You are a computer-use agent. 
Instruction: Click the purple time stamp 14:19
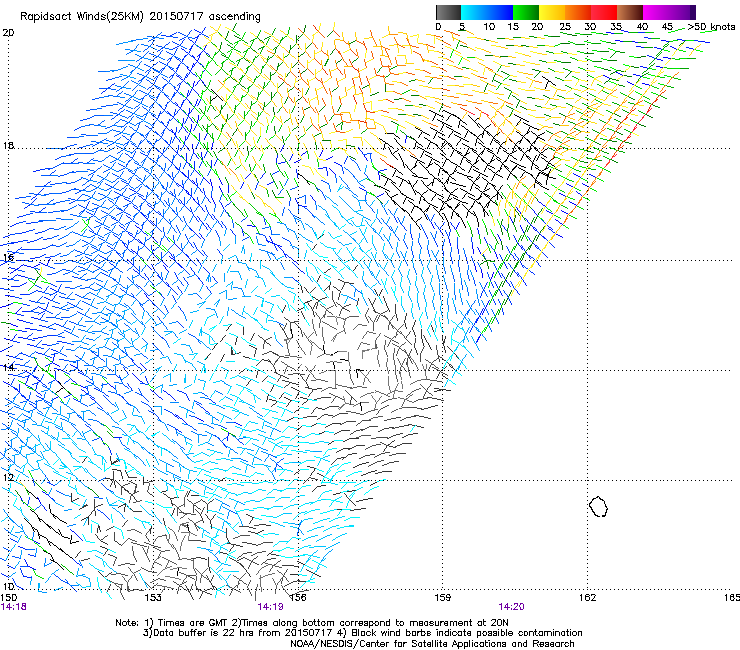(x=270, y=607)
